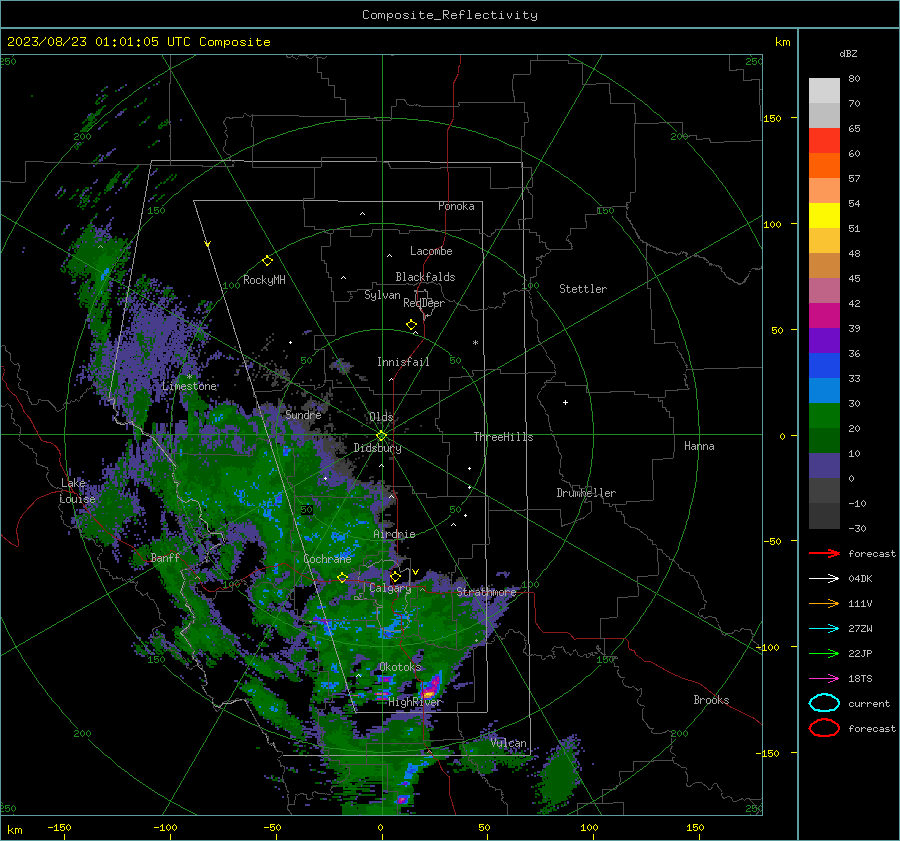Viewport: 900px width, 841px height.
Task: Click the Didsbury city label
Action: [378, 448]
